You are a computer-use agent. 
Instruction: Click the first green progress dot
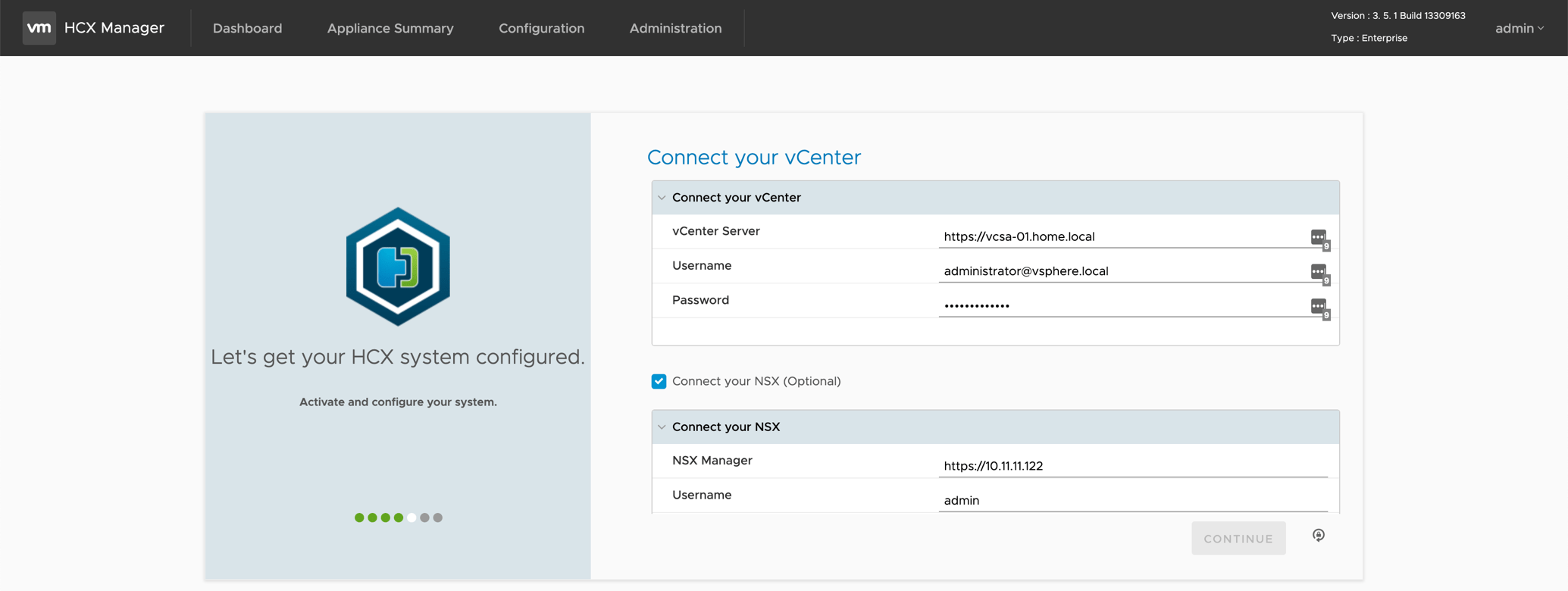(359, 518)
